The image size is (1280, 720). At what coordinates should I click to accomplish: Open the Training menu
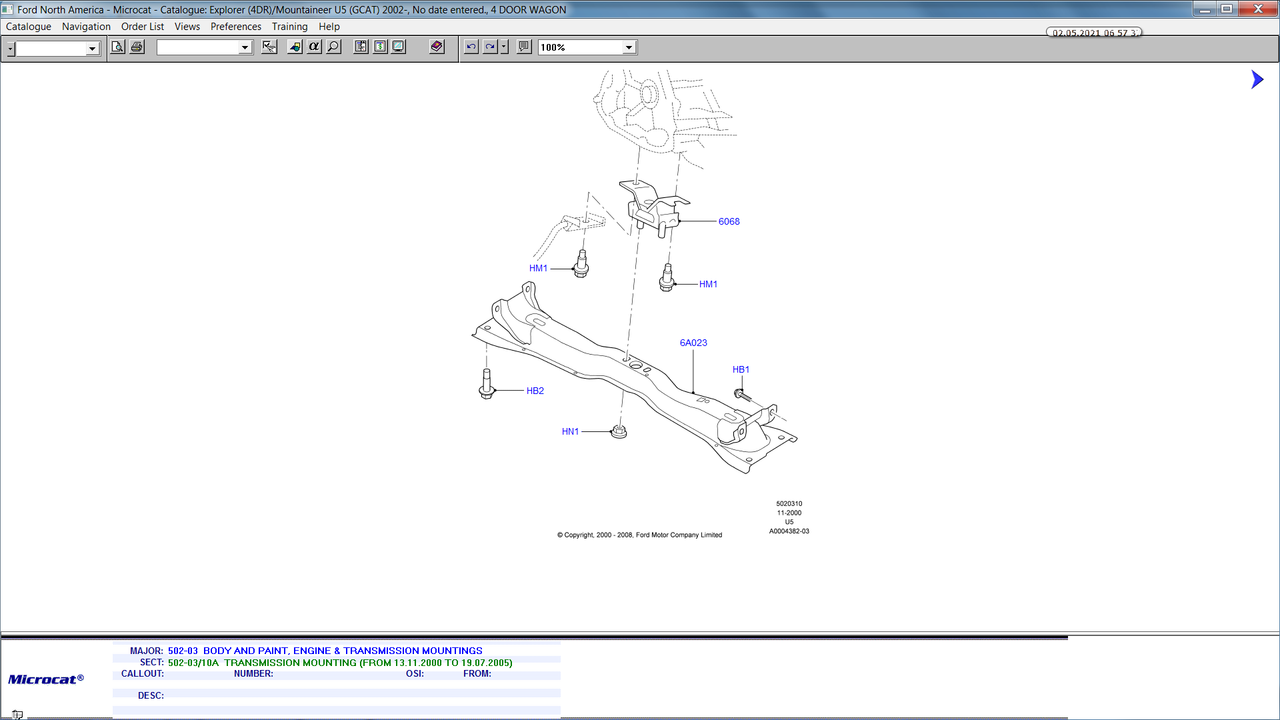tap(290, 27)
